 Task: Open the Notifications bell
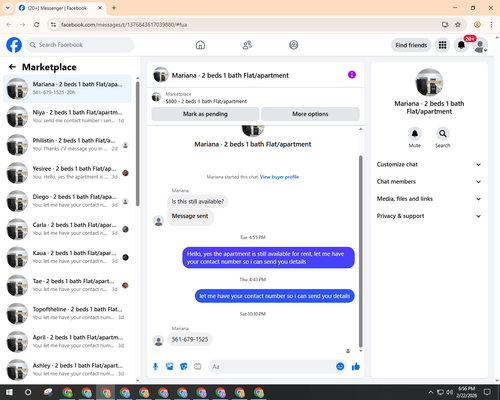461,45
